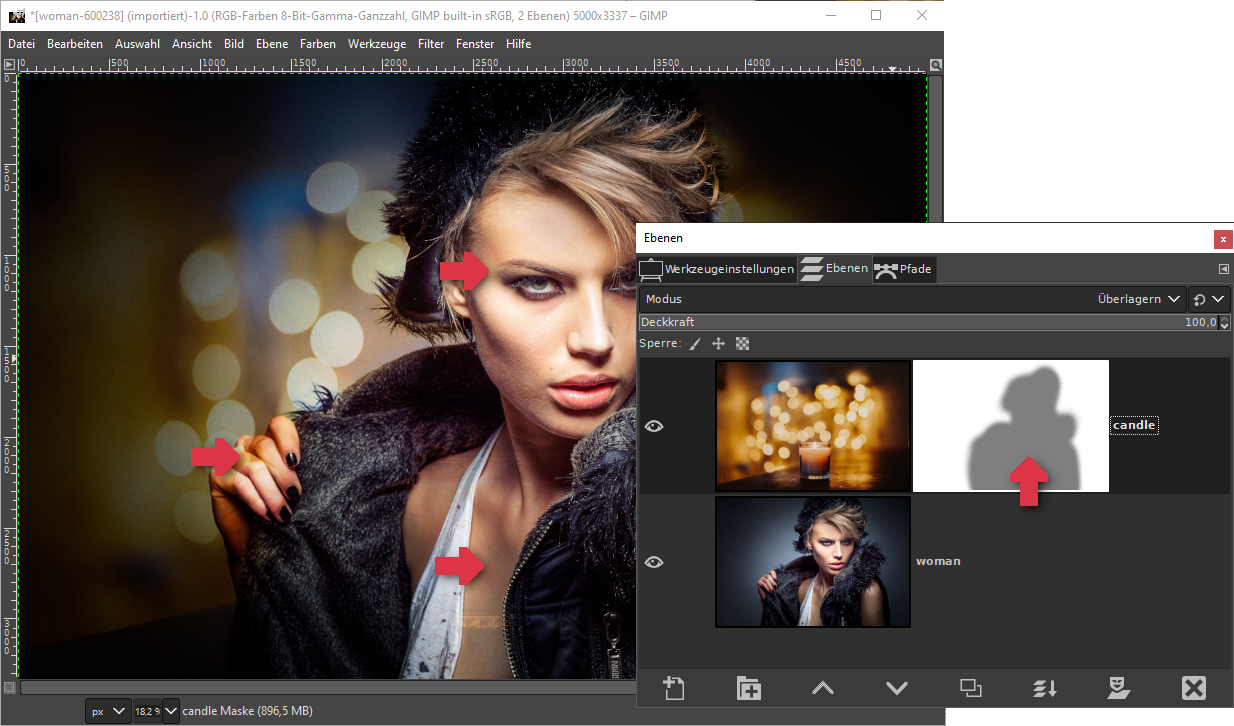Open the unit dropdown showing px
This screenshot has height=726, width=1234.
(x=107, y=710)
